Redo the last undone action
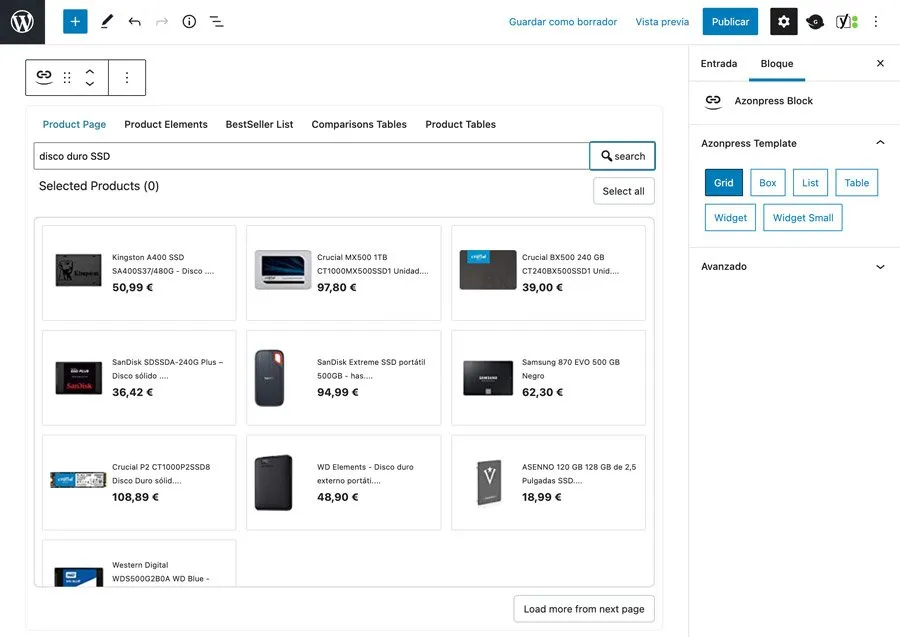Viewport: 900px width, 637px height. pyautogui.click(x=162, y=22)
